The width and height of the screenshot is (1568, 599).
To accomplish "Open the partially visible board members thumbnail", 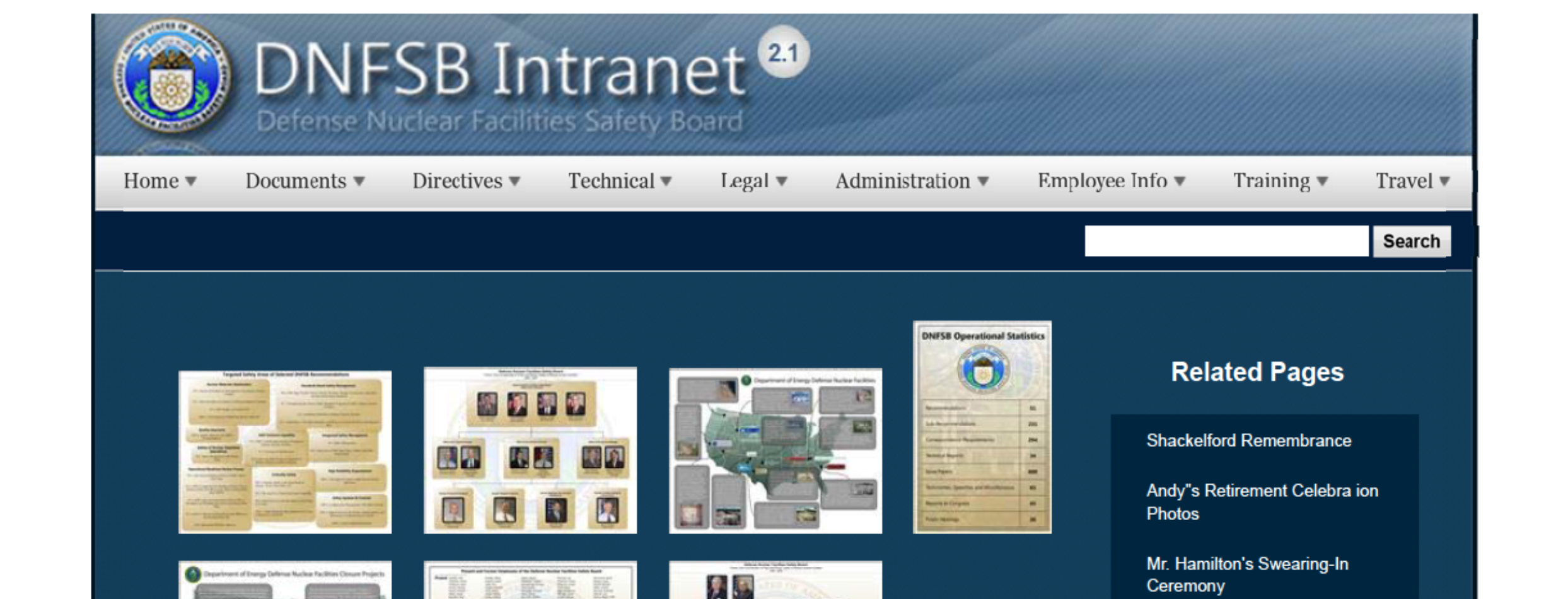I will (x=775, y=580).
